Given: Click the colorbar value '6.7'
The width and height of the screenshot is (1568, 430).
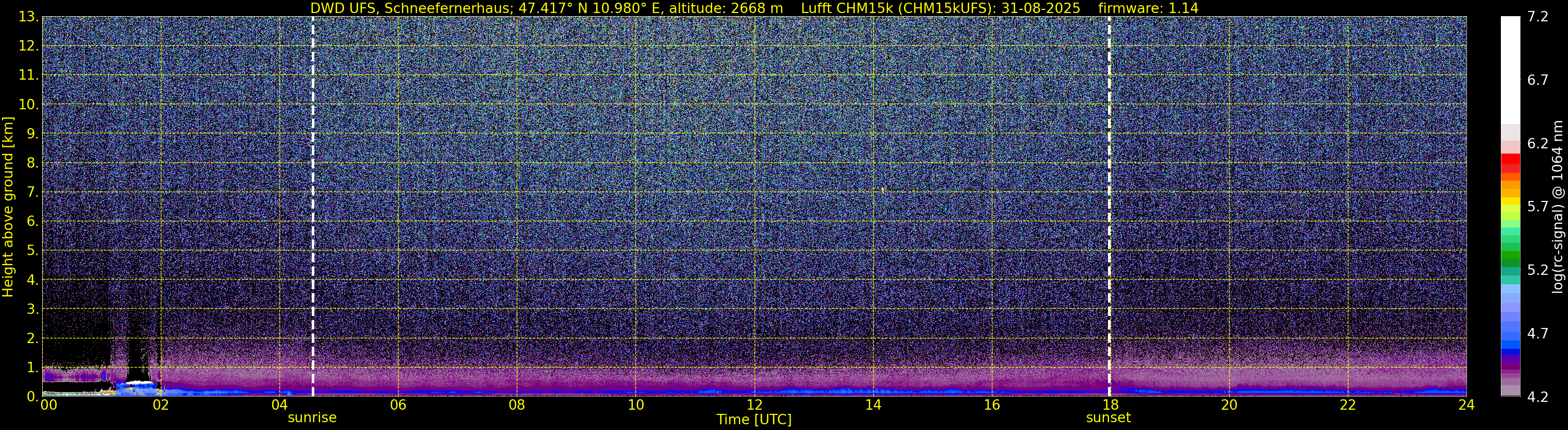Looking at the screenshot, I should [1538, 80].
